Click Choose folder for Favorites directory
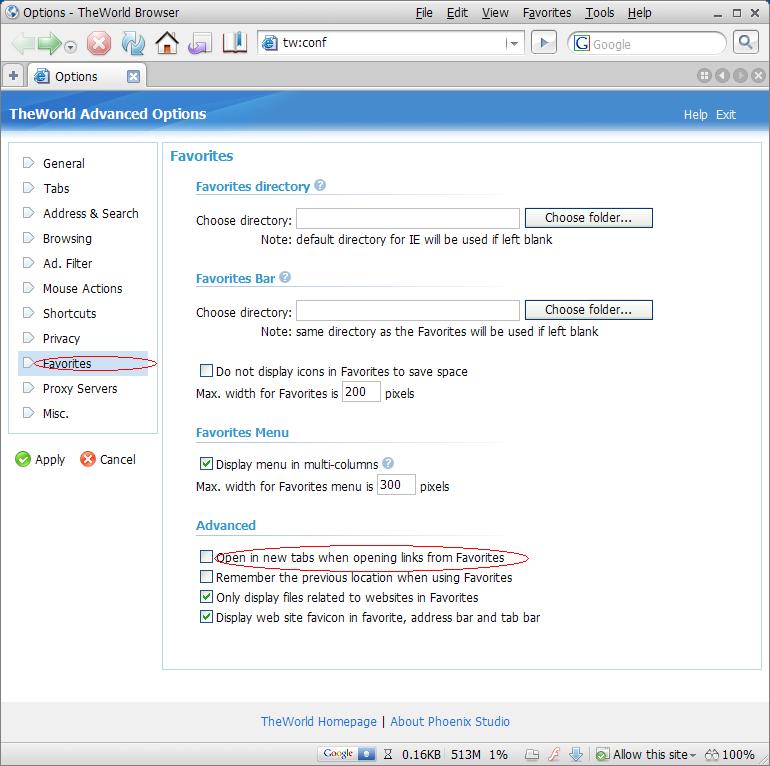The image size is (770, 766). coord(588,218)
